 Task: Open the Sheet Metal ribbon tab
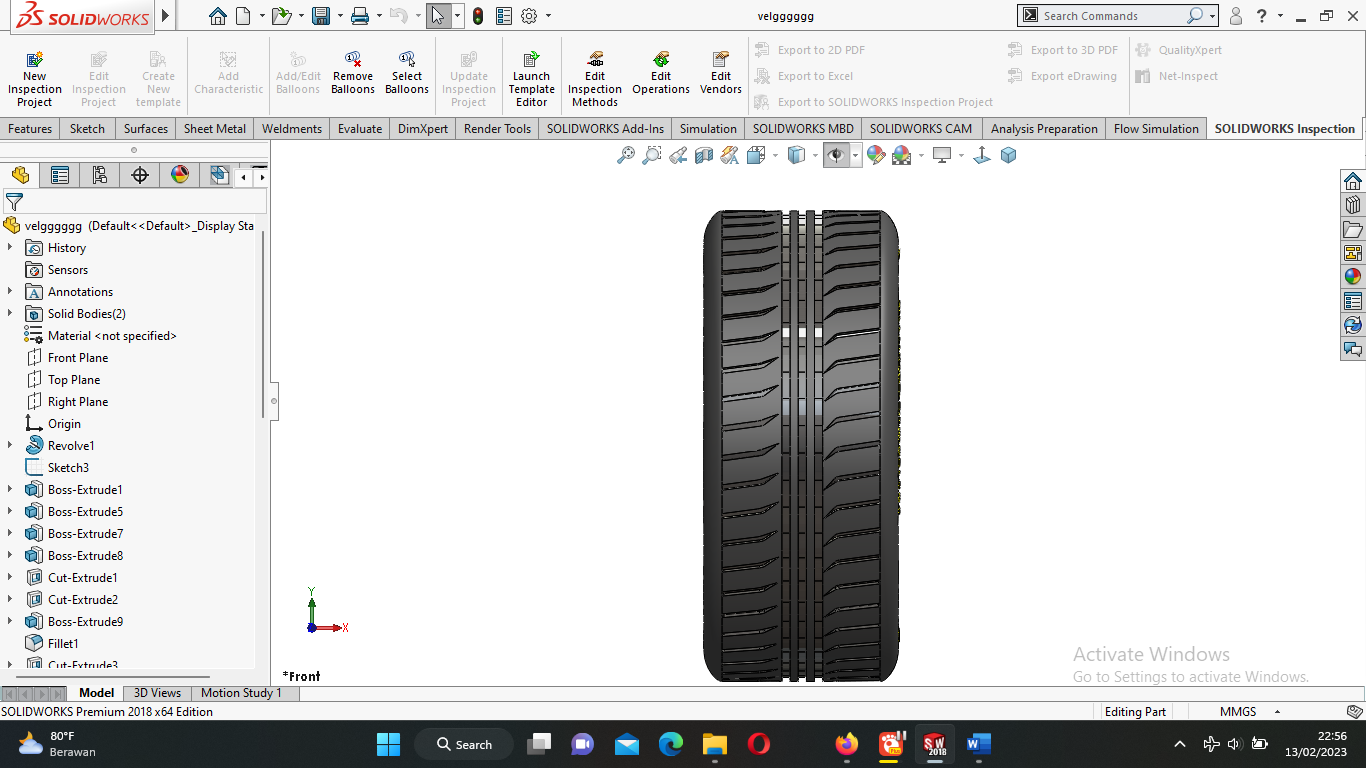tap(215, 129)
